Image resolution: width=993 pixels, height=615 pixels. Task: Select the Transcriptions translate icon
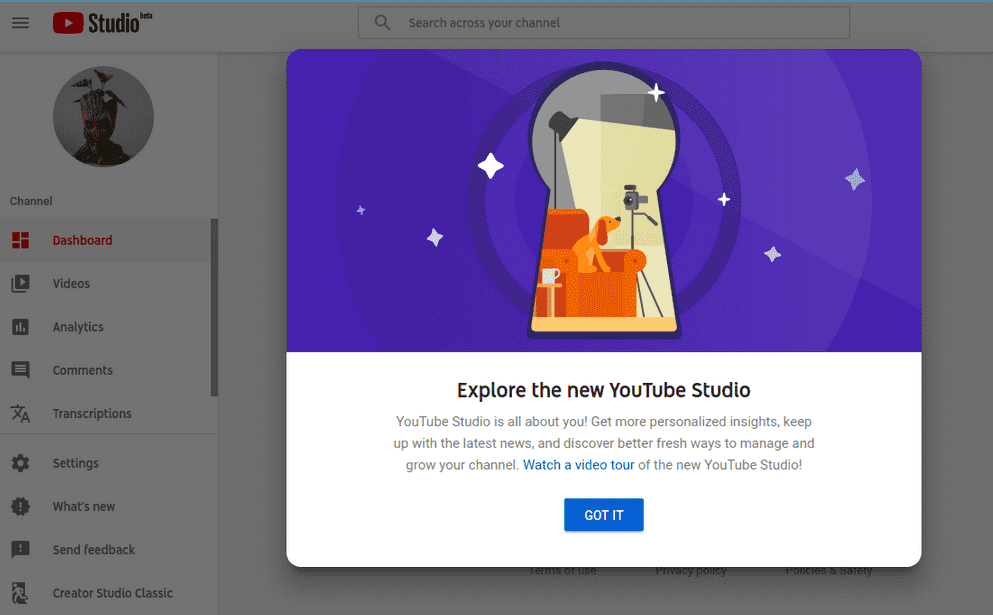pyautogui.click(x=21, y=413)
